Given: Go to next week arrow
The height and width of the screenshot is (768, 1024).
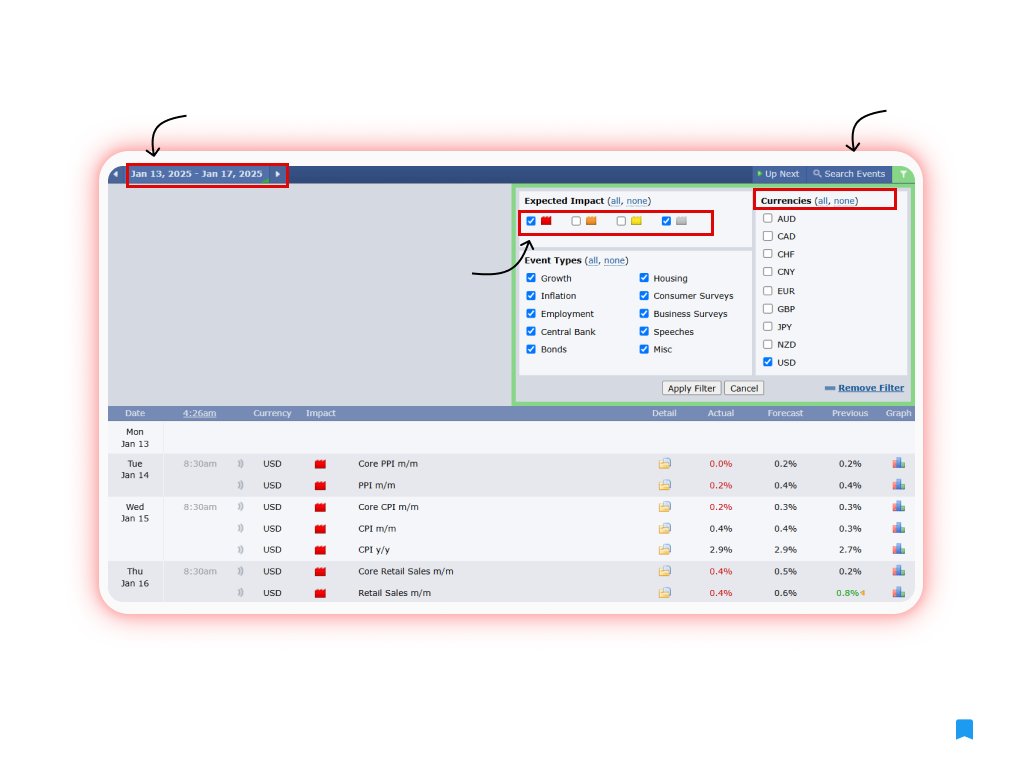Looking at the screenshot, I should 278,174.
